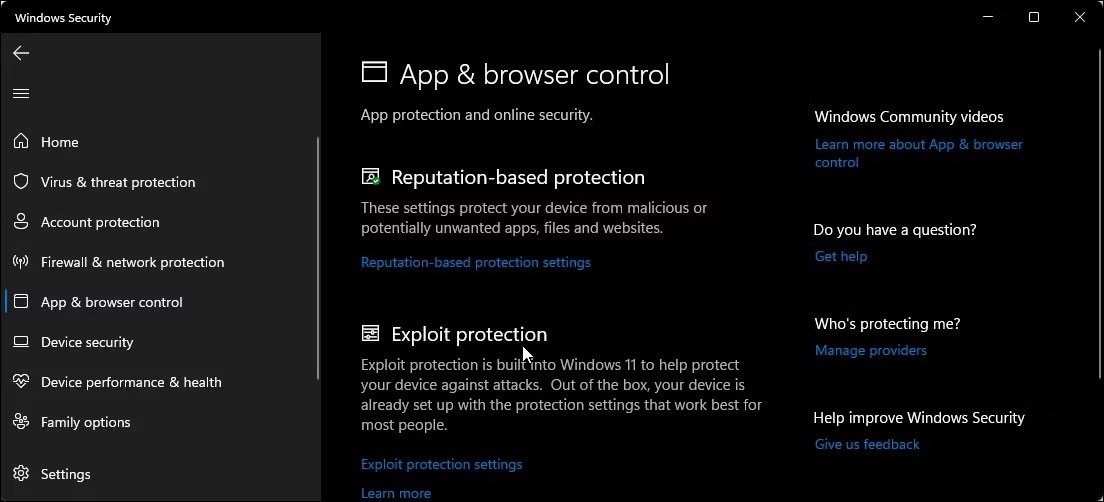Click the Device security laptop icon
This screenshot has height=502, width=1104.
click(21, 342)
